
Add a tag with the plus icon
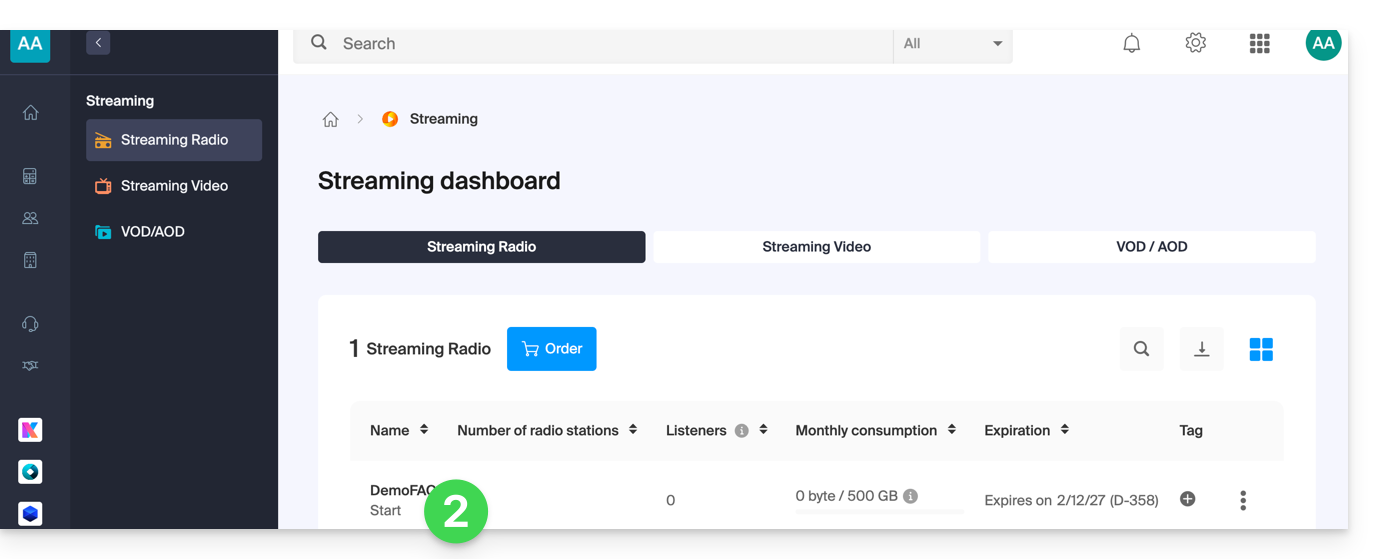[x=1187, y=499]
